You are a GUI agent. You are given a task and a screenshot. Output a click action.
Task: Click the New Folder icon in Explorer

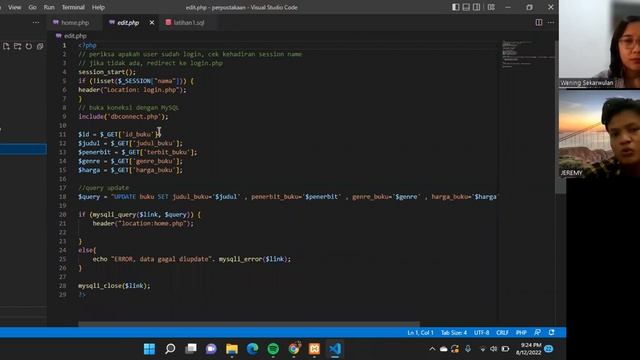tap(18, 47)
